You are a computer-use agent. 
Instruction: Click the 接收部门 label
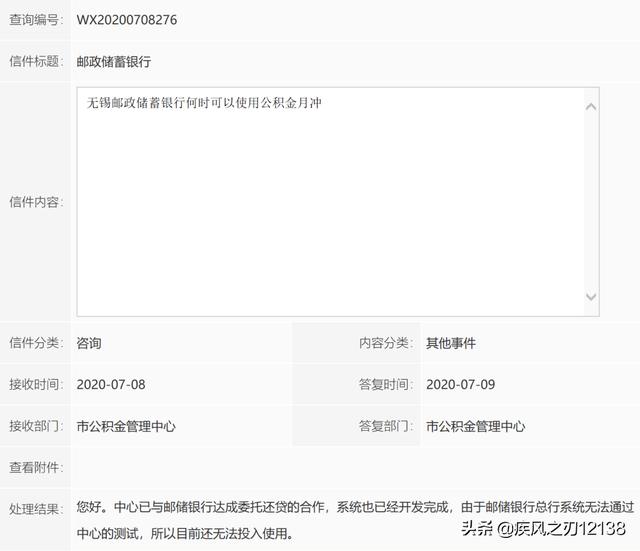(x=36, y=427)
